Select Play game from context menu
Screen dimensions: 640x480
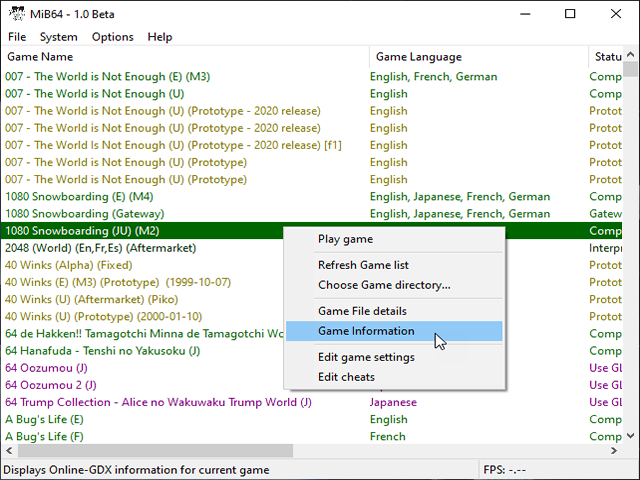tap(345, 239)
